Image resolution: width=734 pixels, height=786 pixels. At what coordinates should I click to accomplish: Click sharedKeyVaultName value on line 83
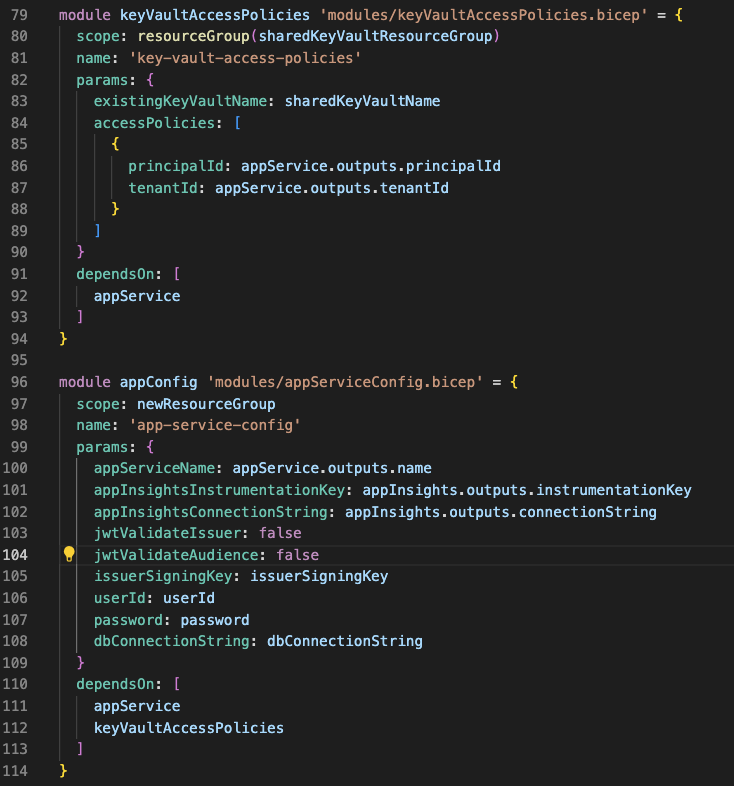(362, 101)
